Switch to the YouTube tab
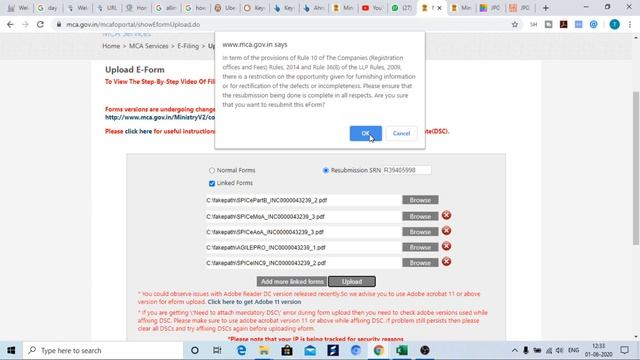Viewport: 640px width, 360px height. (372, 8)
